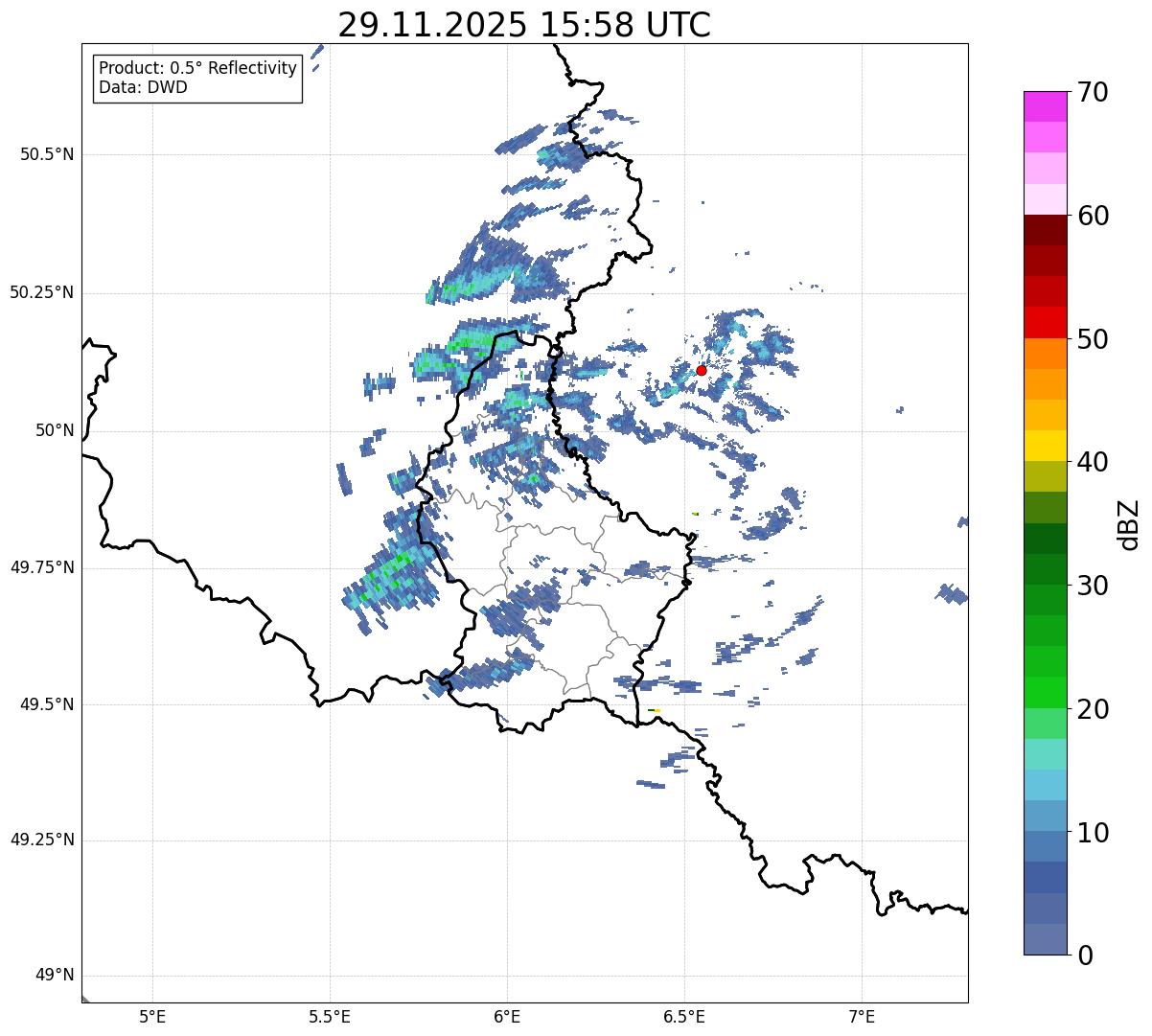Click the colorbar tick label 30

(x=1092, y=586)
